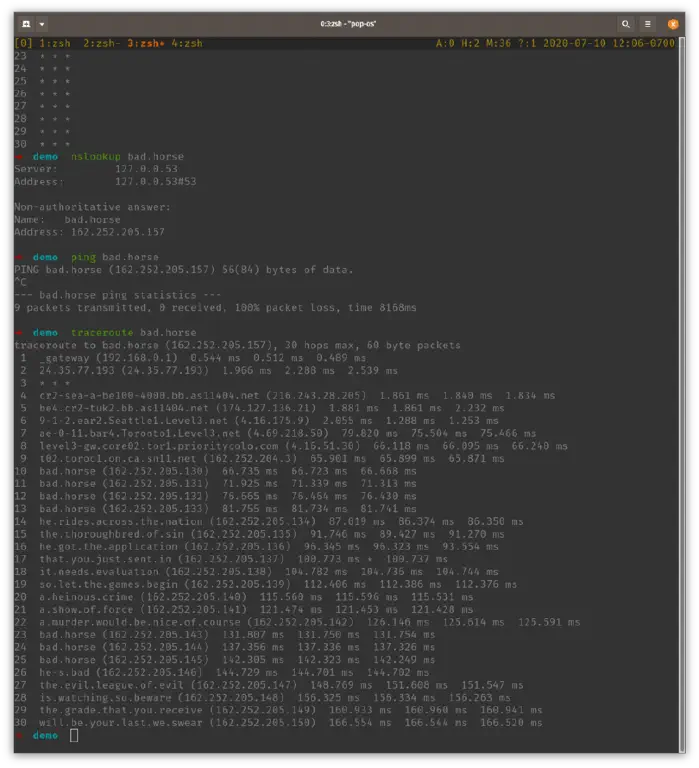
Task: Click the traceroute command text
Action: (x=102, y=332)
